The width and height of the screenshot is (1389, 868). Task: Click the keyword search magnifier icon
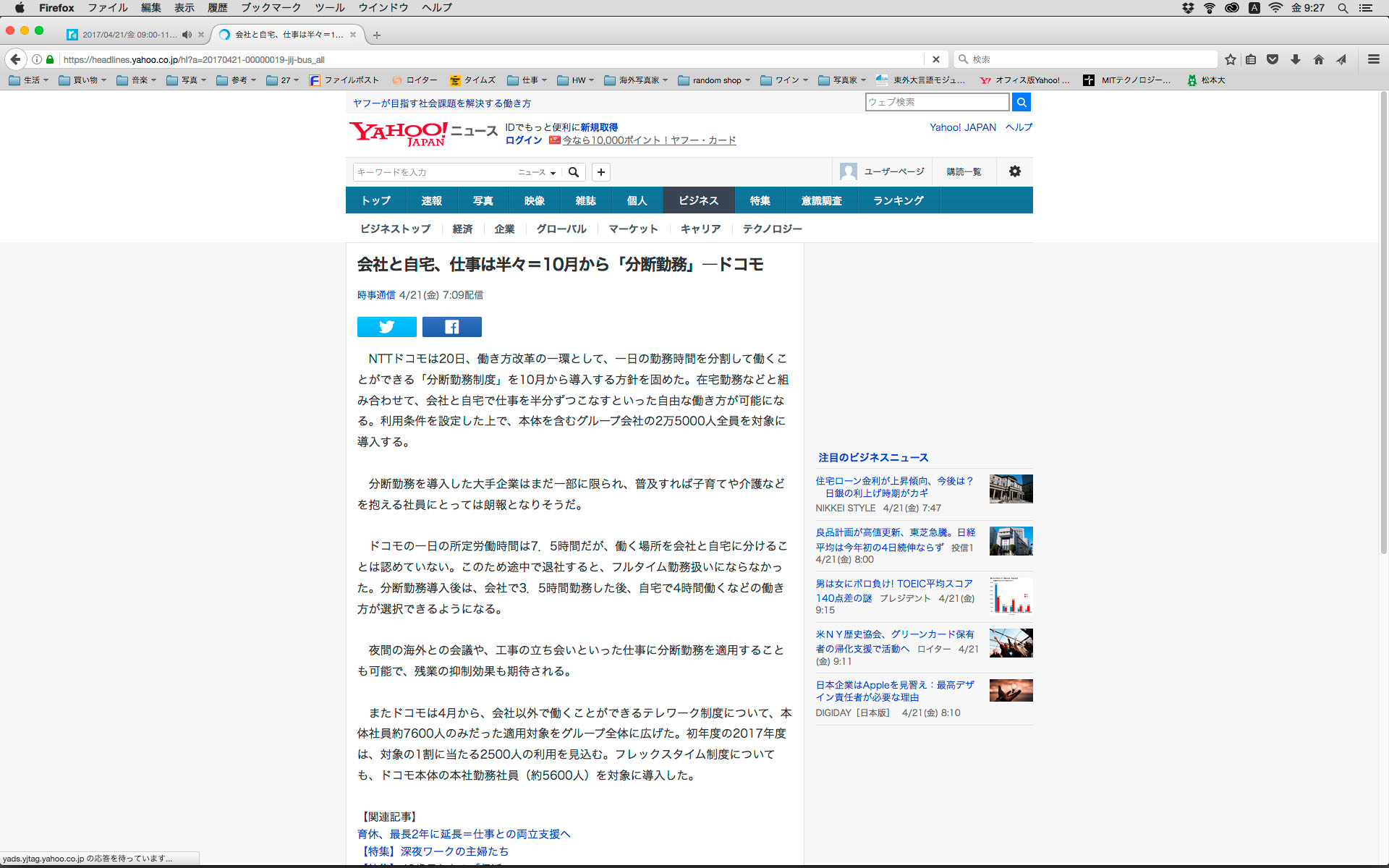[x=574, y=172]
